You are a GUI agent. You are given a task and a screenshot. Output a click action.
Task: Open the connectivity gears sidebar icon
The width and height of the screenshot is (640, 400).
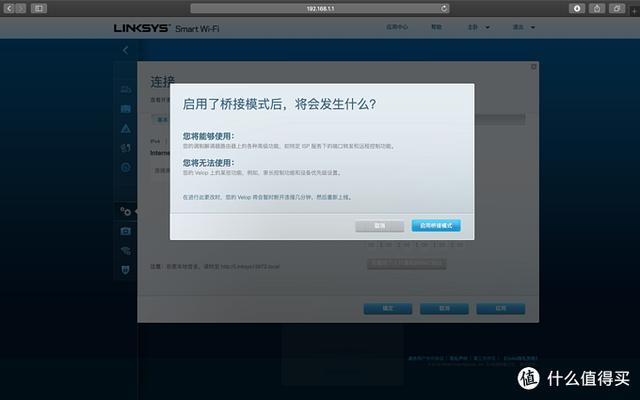(x=126, y=211)
